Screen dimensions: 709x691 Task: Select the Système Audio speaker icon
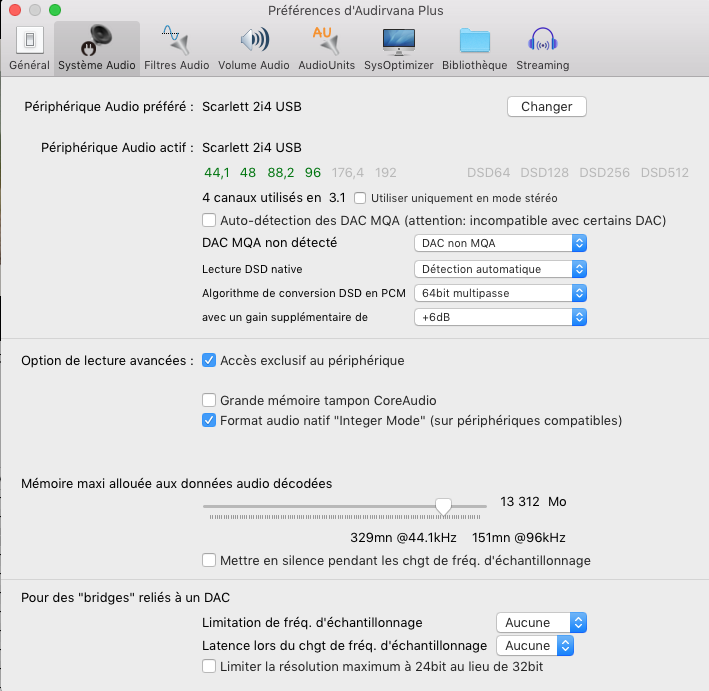click(96, 40)
